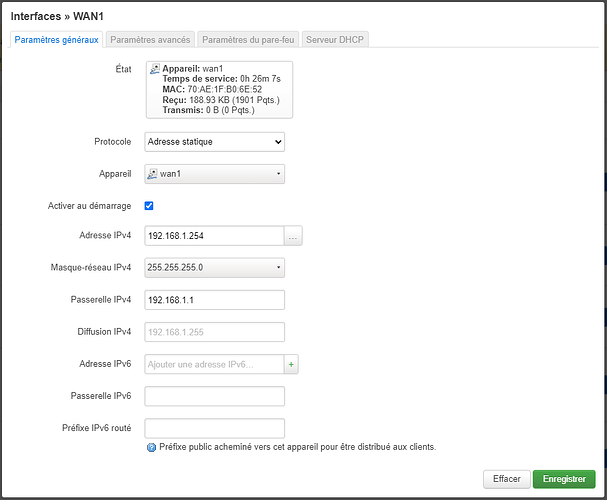Toggle the Activer au démarrage checkbox
The height and width of the screenshot is (500, 607).
click(149, 205)
